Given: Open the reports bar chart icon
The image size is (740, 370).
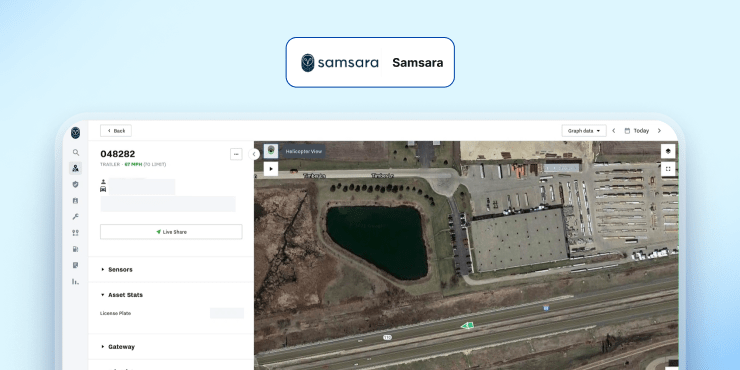Looking at the screenshot, I should click(76, 281).
